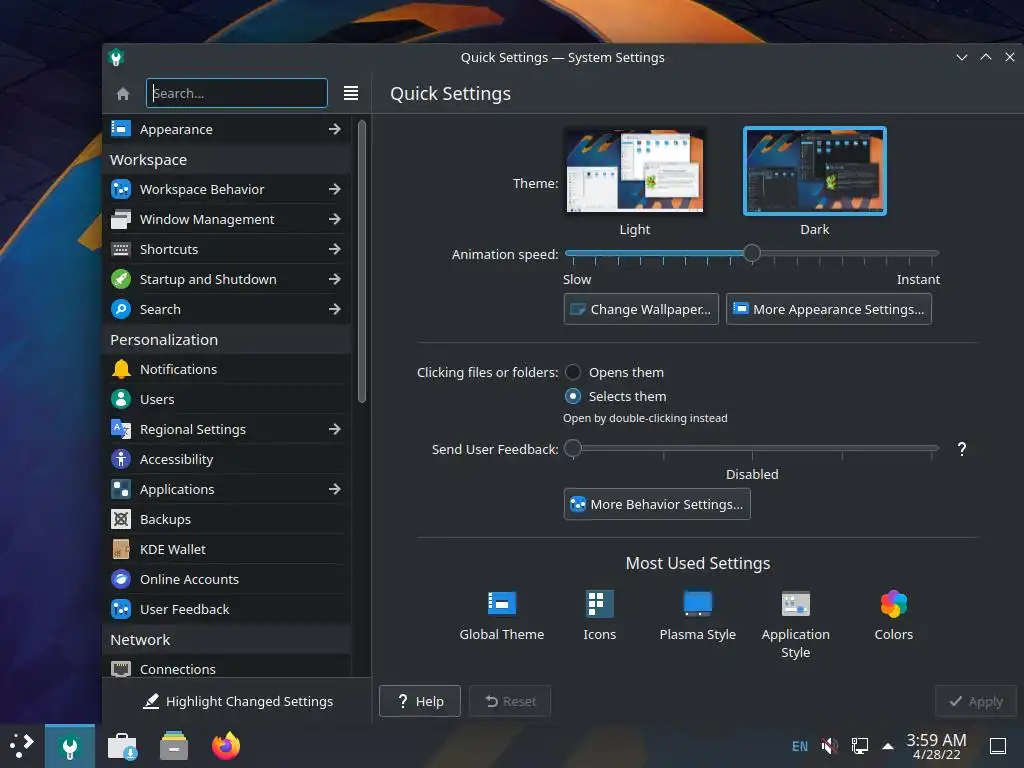
Task: Select the Selects them radio button
Action: point(573,396)
